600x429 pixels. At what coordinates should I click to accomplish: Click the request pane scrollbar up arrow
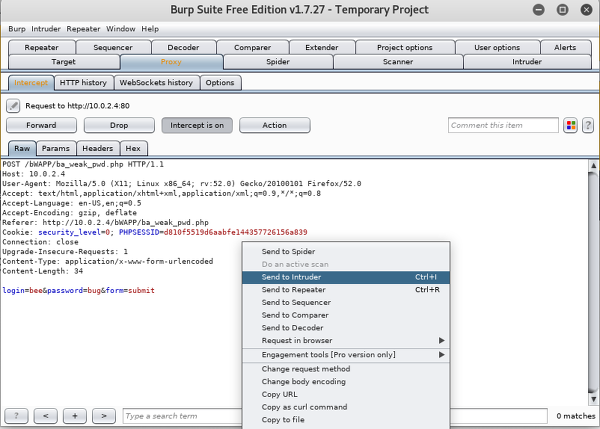[x=593, y=166]
